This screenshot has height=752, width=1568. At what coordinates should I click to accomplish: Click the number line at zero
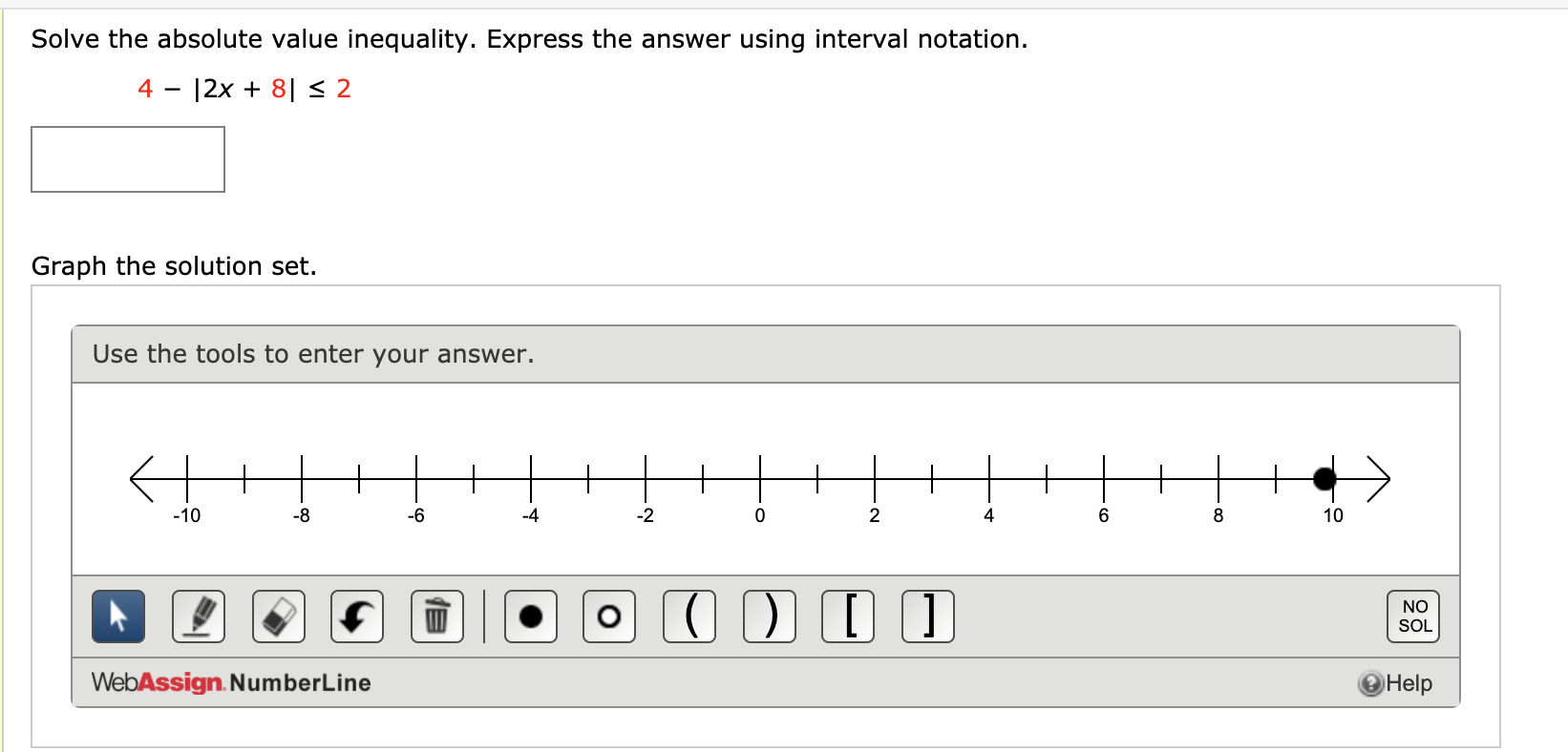[x=759, y=478]
